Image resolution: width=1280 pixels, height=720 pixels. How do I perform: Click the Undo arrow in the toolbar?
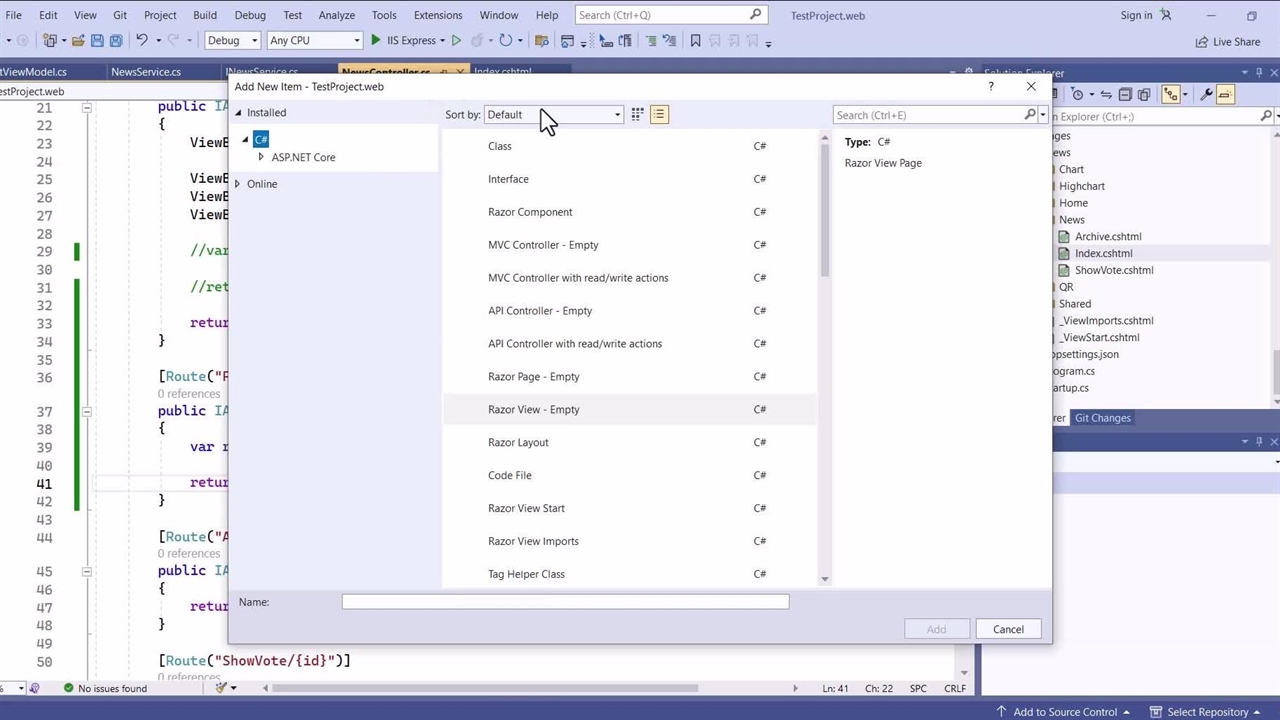coord(142,41)
